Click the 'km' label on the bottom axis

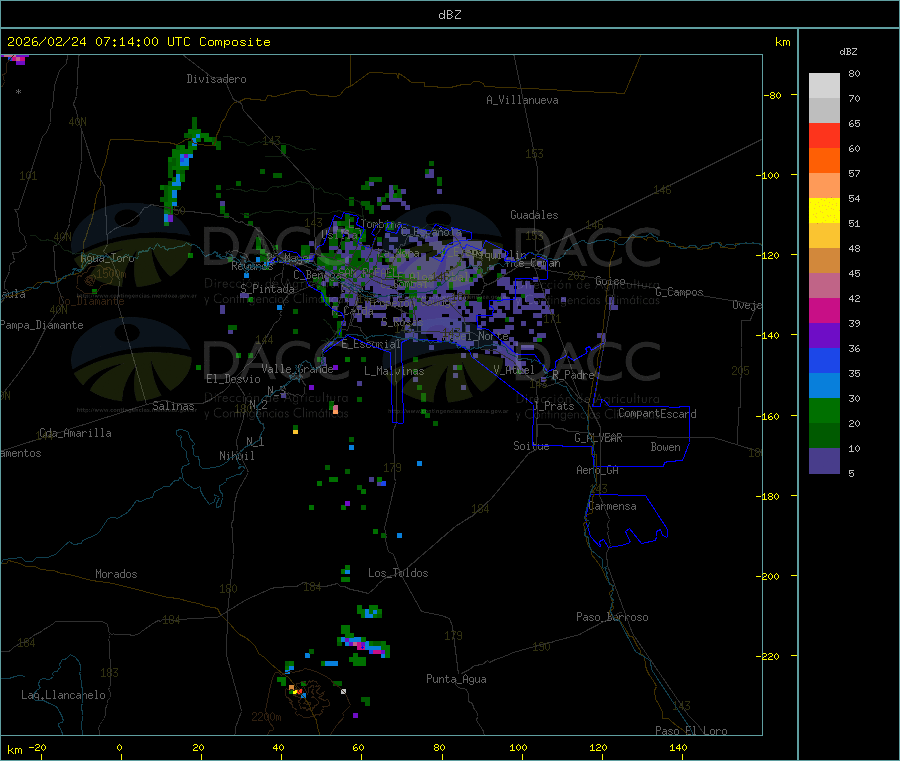click(14, 750)
